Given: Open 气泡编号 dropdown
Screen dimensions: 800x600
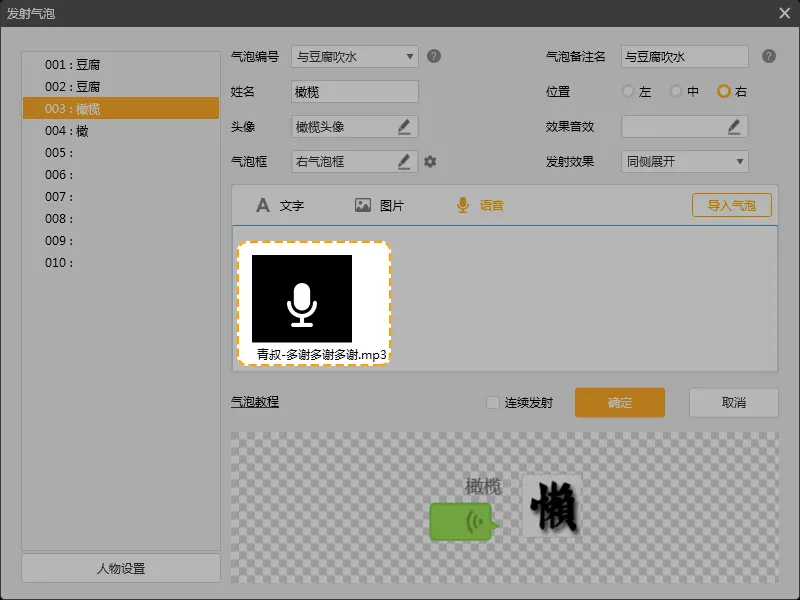Looking at the screenshot, I should point(355,56).
